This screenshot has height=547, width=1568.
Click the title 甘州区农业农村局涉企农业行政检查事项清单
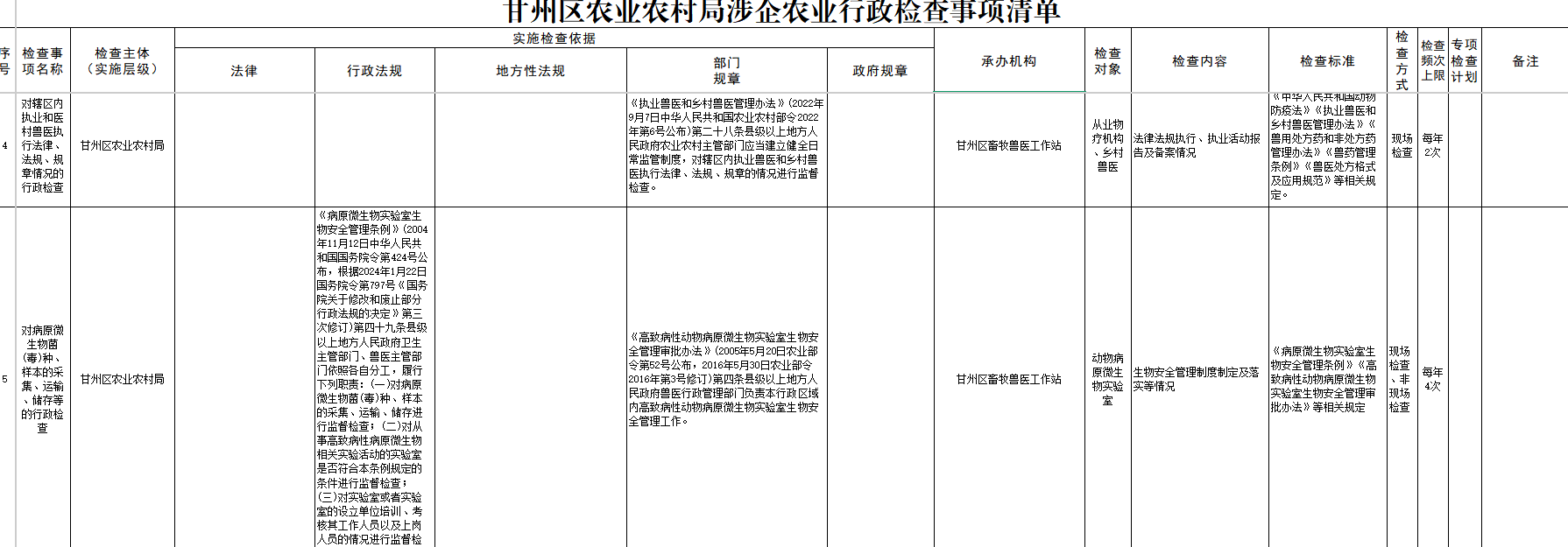(x=782, y=12)
